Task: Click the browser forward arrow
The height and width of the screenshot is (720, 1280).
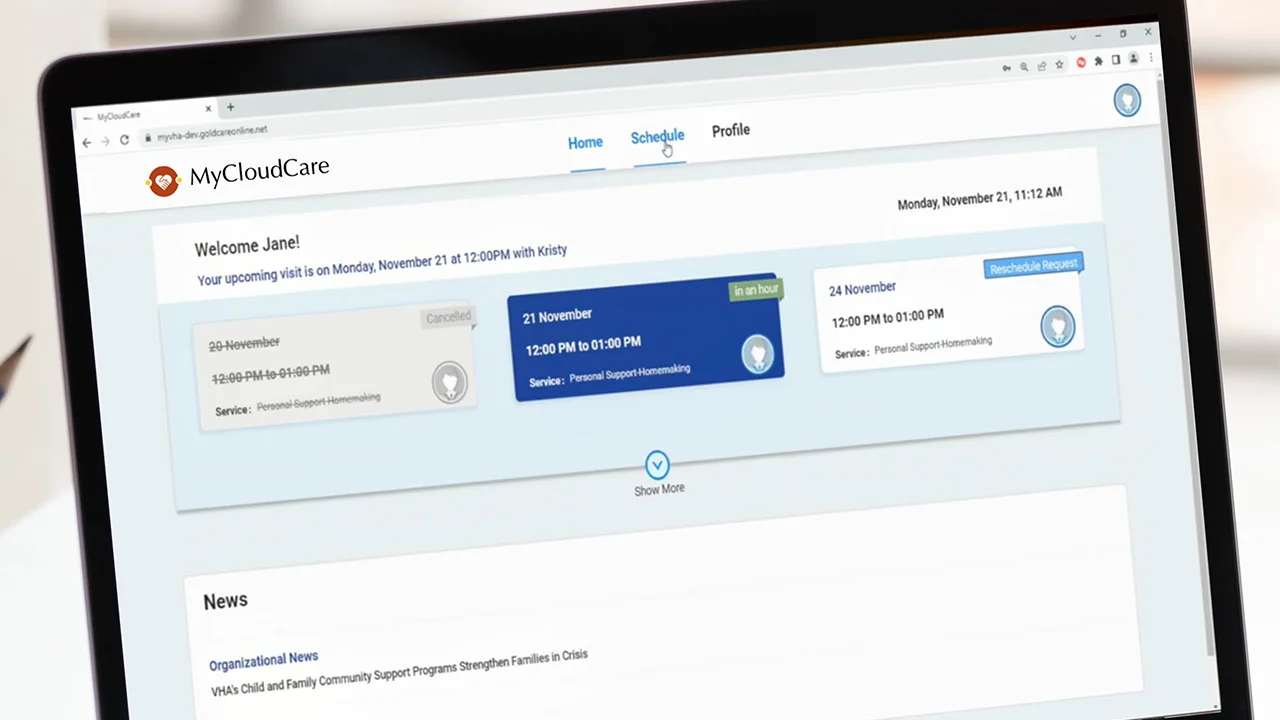Action: click(x=105, y=142)
